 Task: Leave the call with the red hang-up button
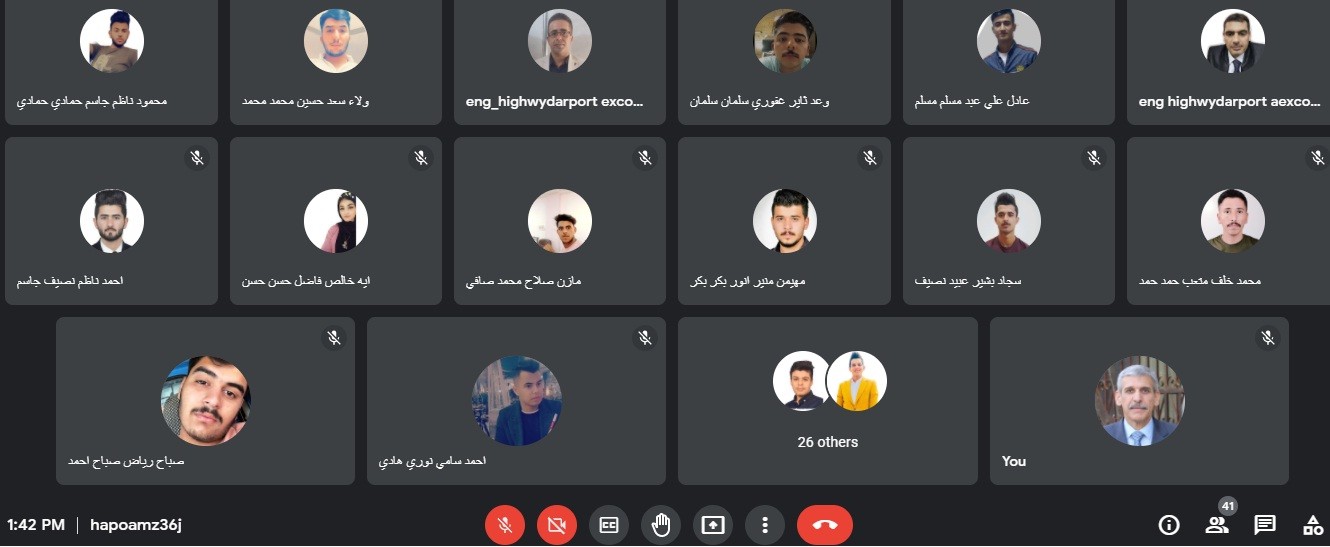pyautogui.click(x=825, y=524)
